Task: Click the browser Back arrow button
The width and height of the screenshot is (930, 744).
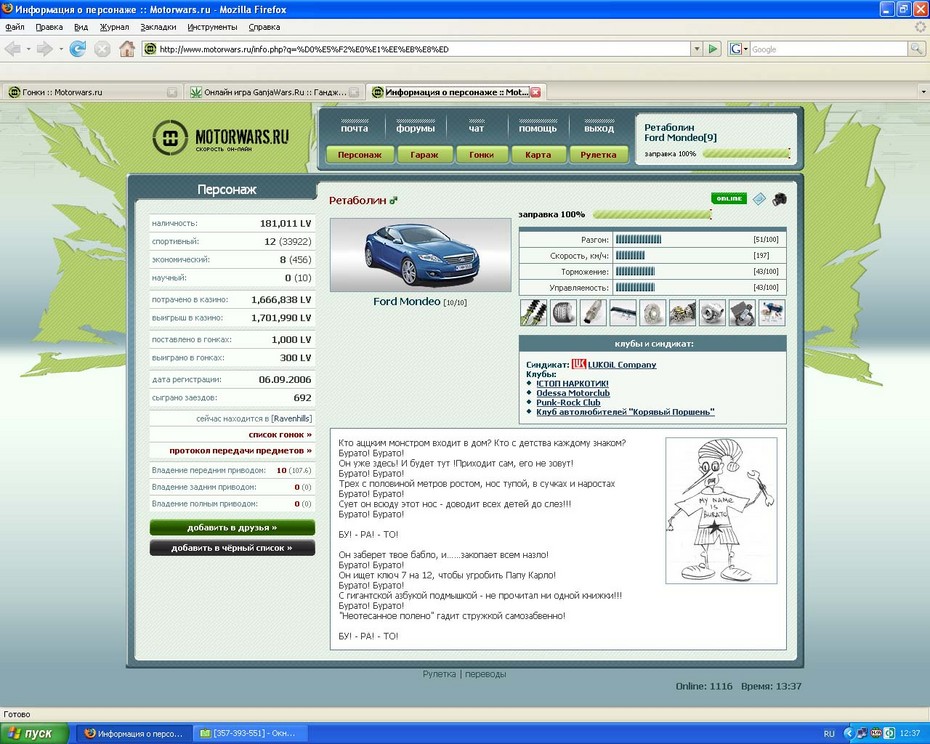Action: (x=13, y=49)
